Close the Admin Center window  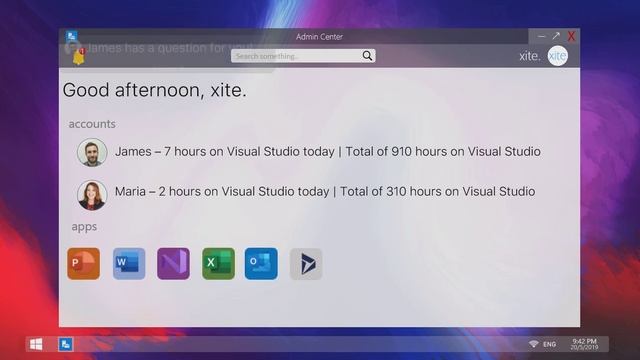point(571,36)
